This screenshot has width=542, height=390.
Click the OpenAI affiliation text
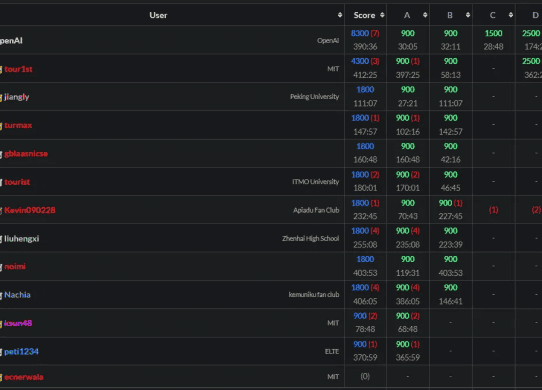click(328, 40)
